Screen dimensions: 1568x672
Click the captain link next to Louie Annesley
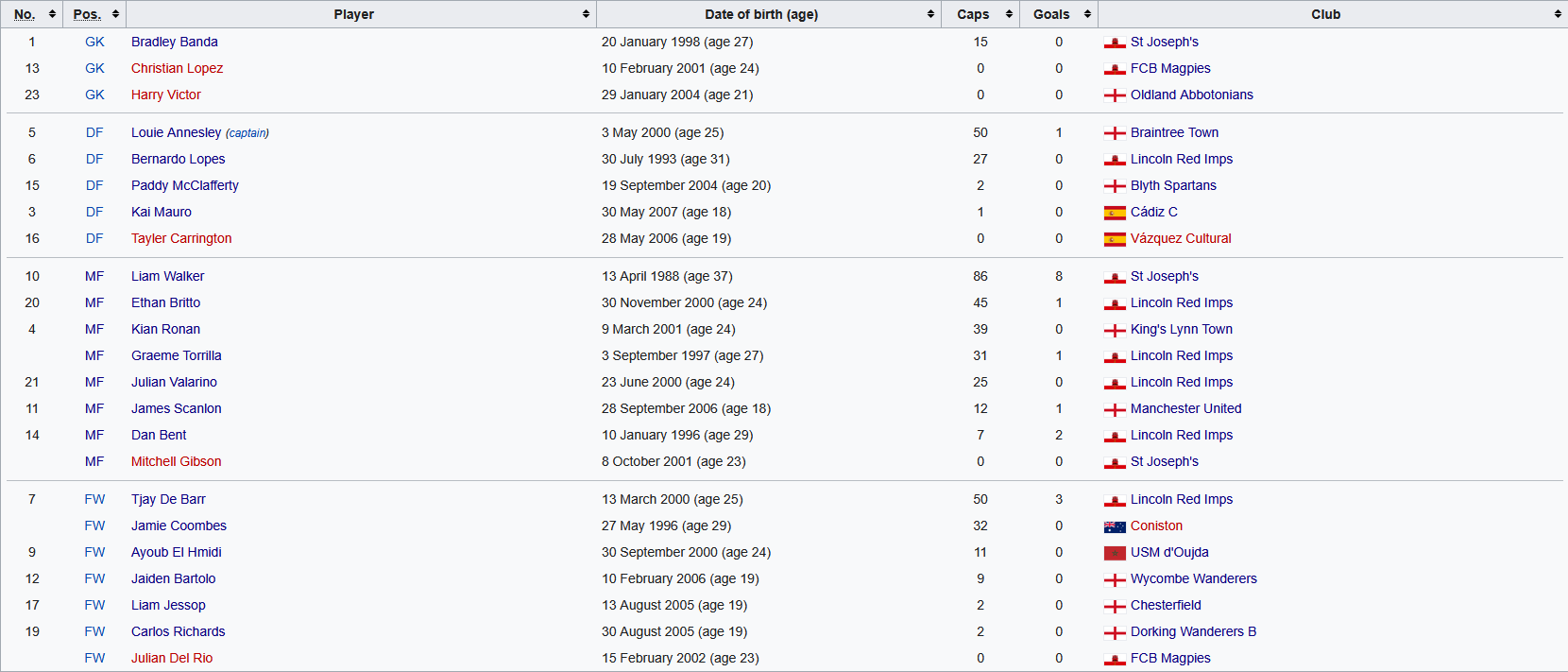247,133
